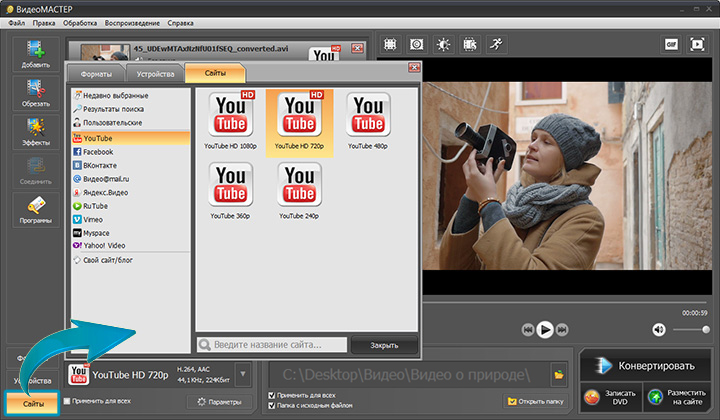Click the highlighted Сайты button at bottom-left
The image size is (720, 420).
(x=33, y=403)
